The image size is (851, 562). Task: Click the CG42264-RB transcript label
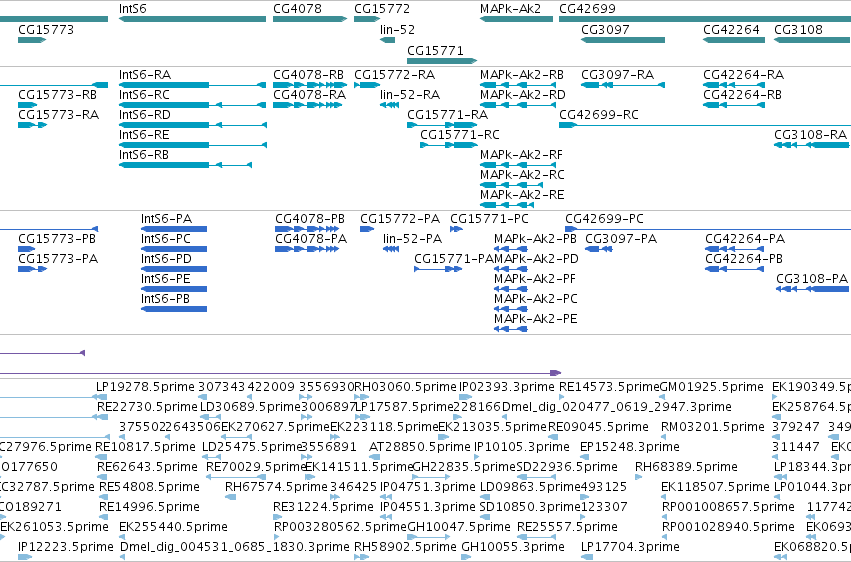[x=742, y=95]
